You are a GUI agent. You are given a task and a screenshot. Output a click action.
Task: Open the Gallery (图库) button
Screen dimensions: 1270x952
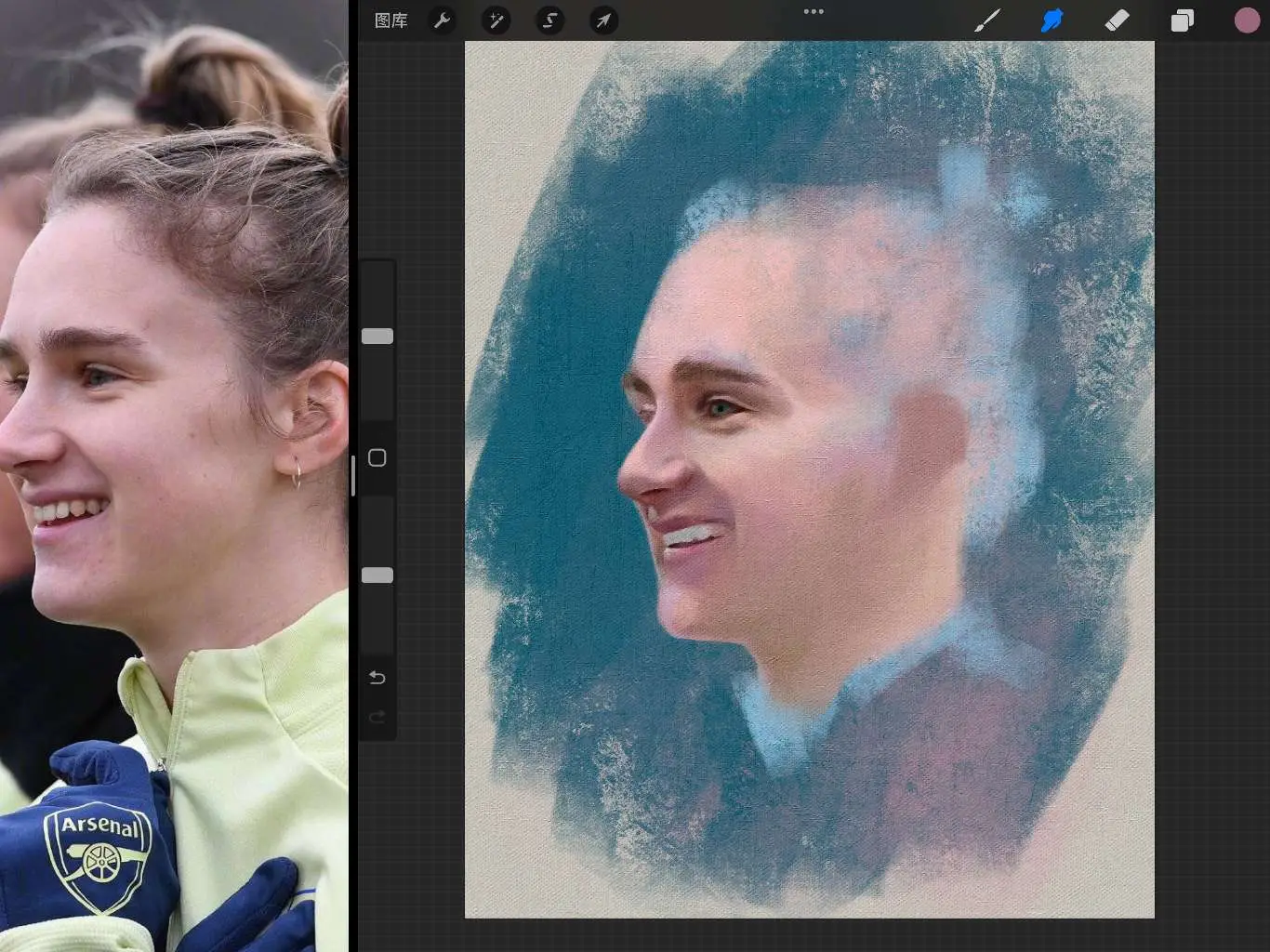click(390, 20)
